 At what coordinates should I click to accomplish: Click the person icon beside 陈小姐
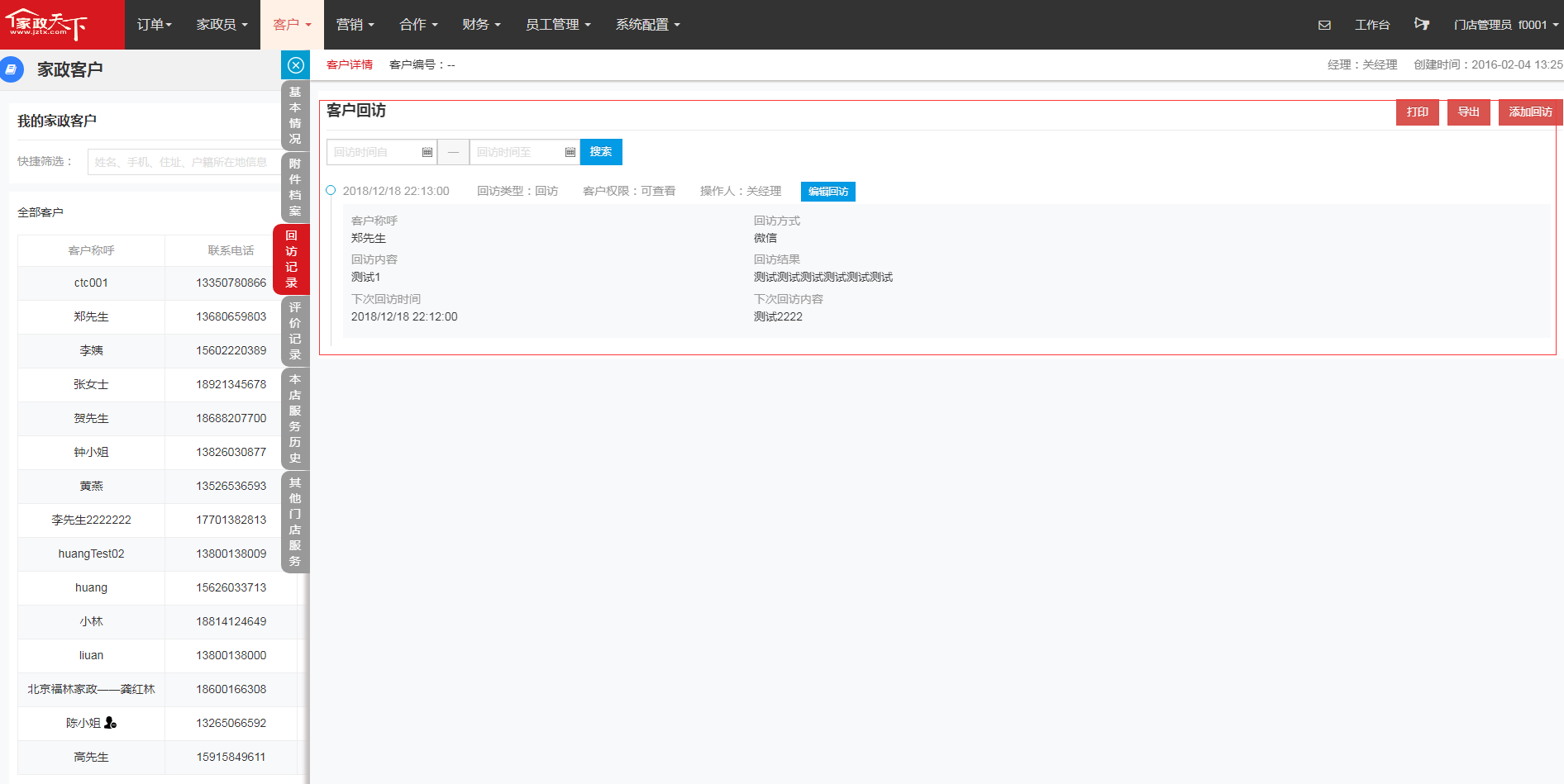[x=111, y=723]
